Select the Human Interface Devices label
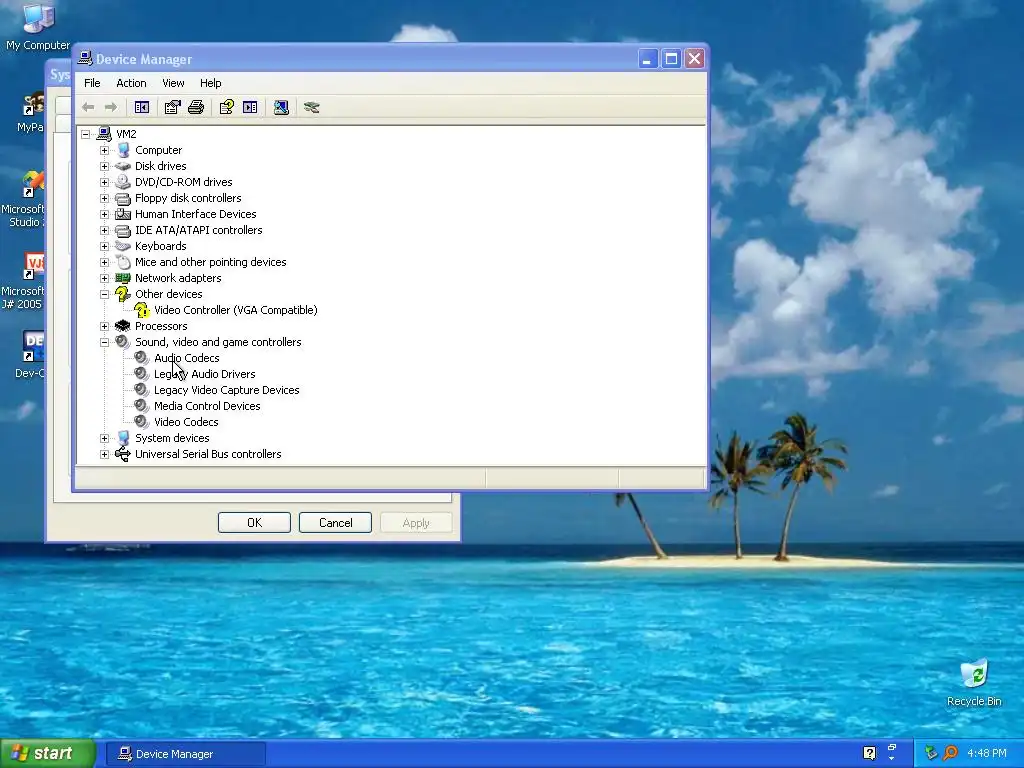The image size is (1024, 768). [x=195, y=214]
